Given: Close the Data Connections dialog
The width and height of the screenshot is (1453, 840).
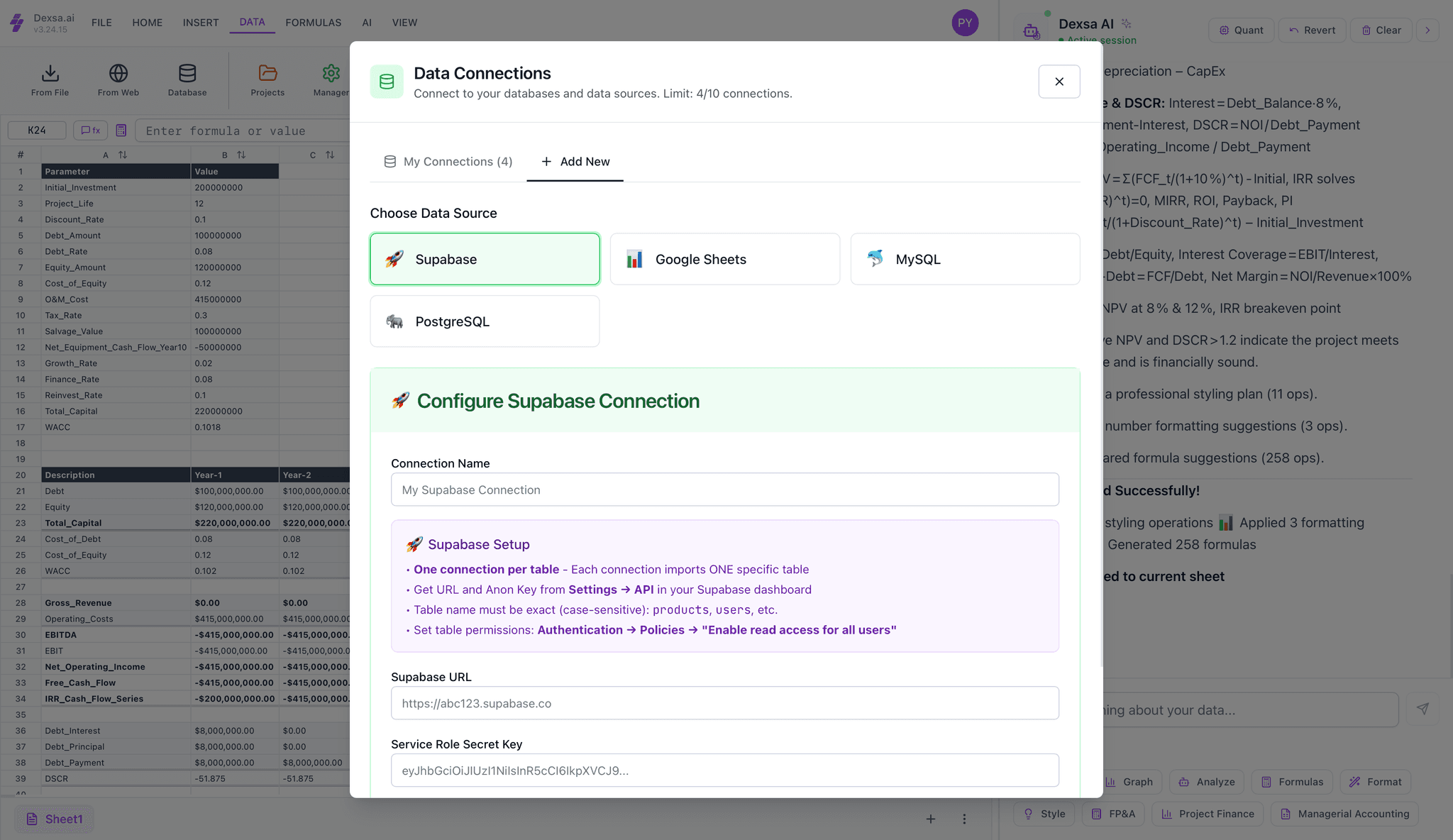Looking at the screenshot, I should tap(1059, 82).
